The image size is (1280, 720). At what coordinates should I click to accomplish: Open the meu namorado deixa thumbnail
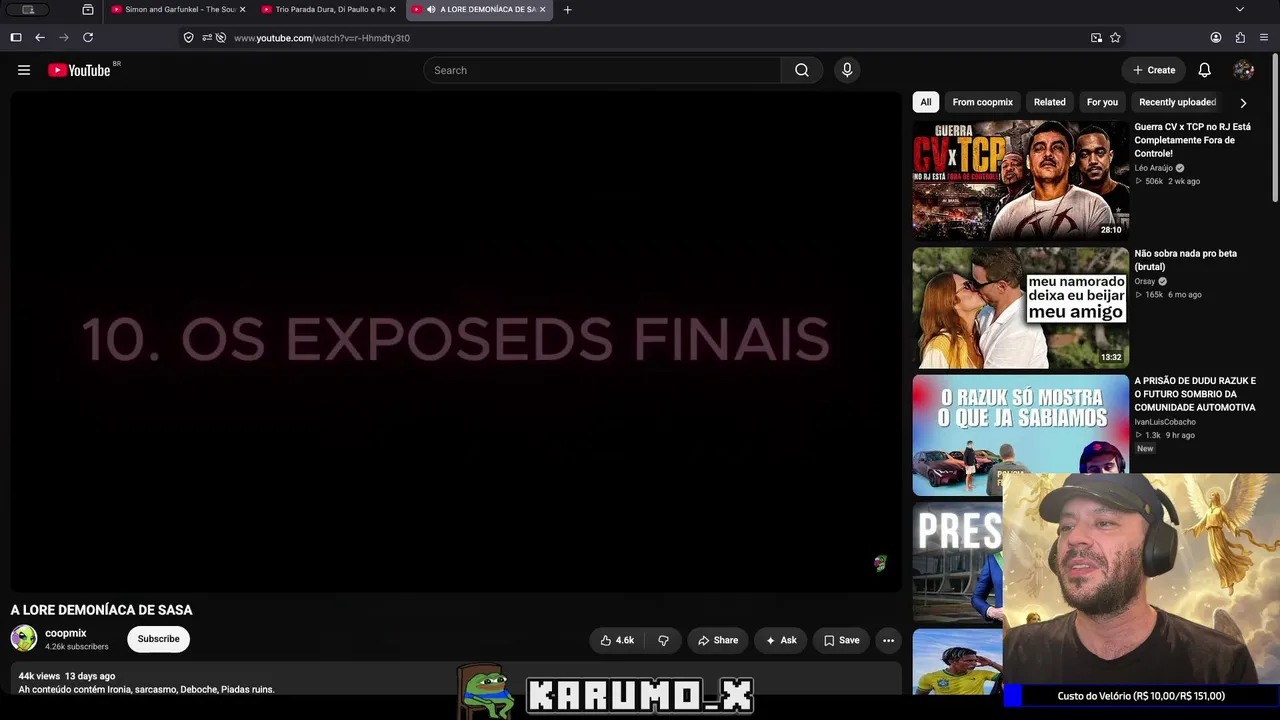(x=1021, y=308)
